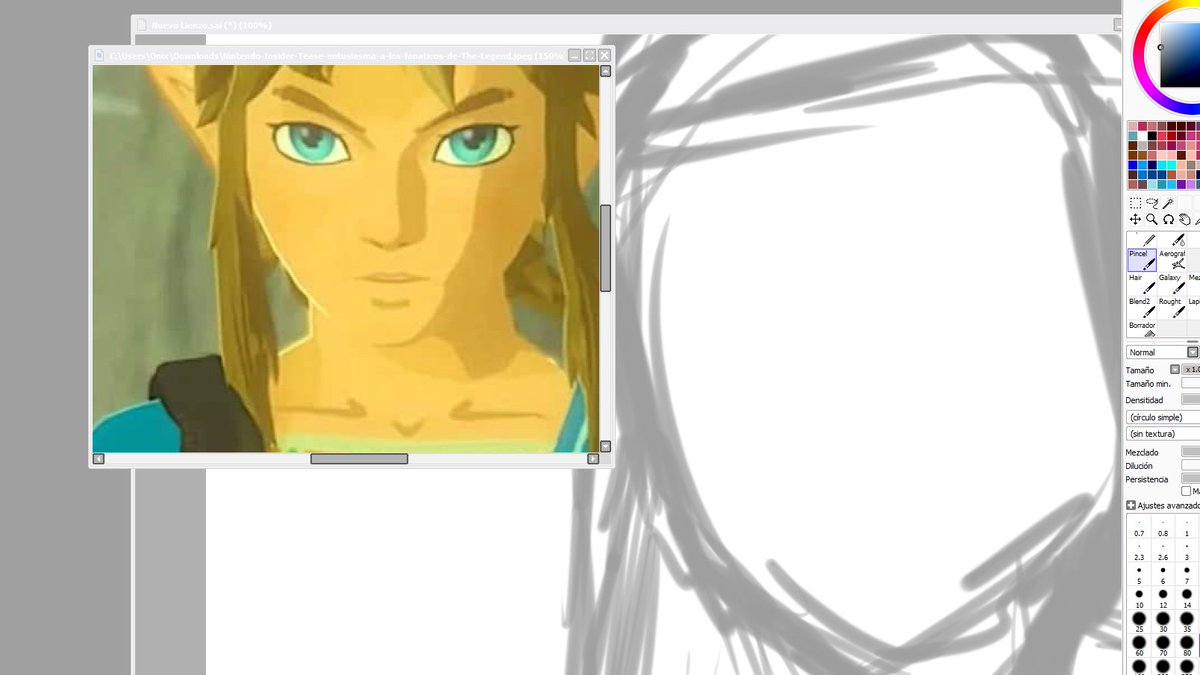Choose the Aerograf airbrush tool

click(1173, 260)
